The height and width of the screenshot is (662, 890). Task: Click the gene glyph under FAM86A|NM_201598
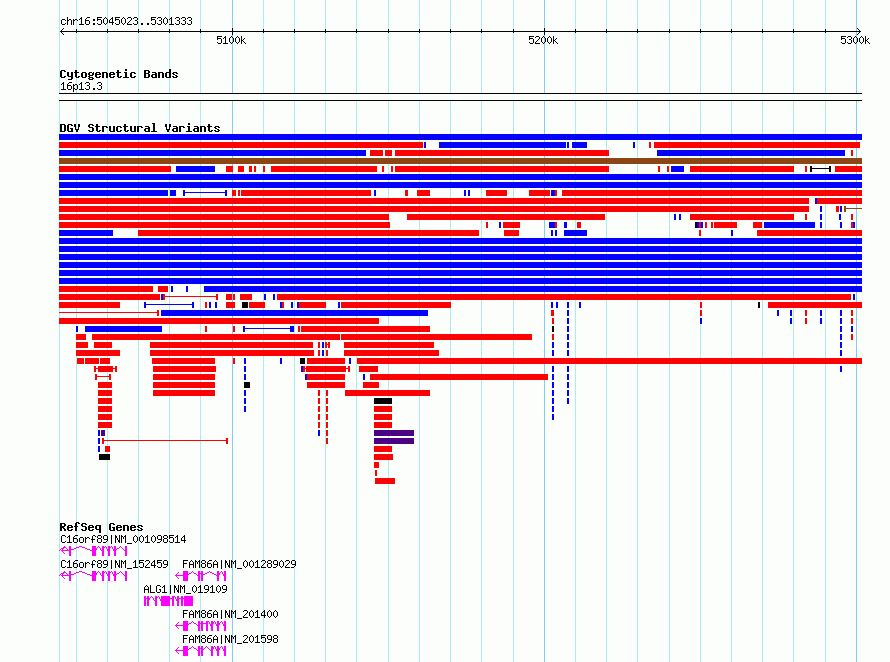tap(201, 651)
